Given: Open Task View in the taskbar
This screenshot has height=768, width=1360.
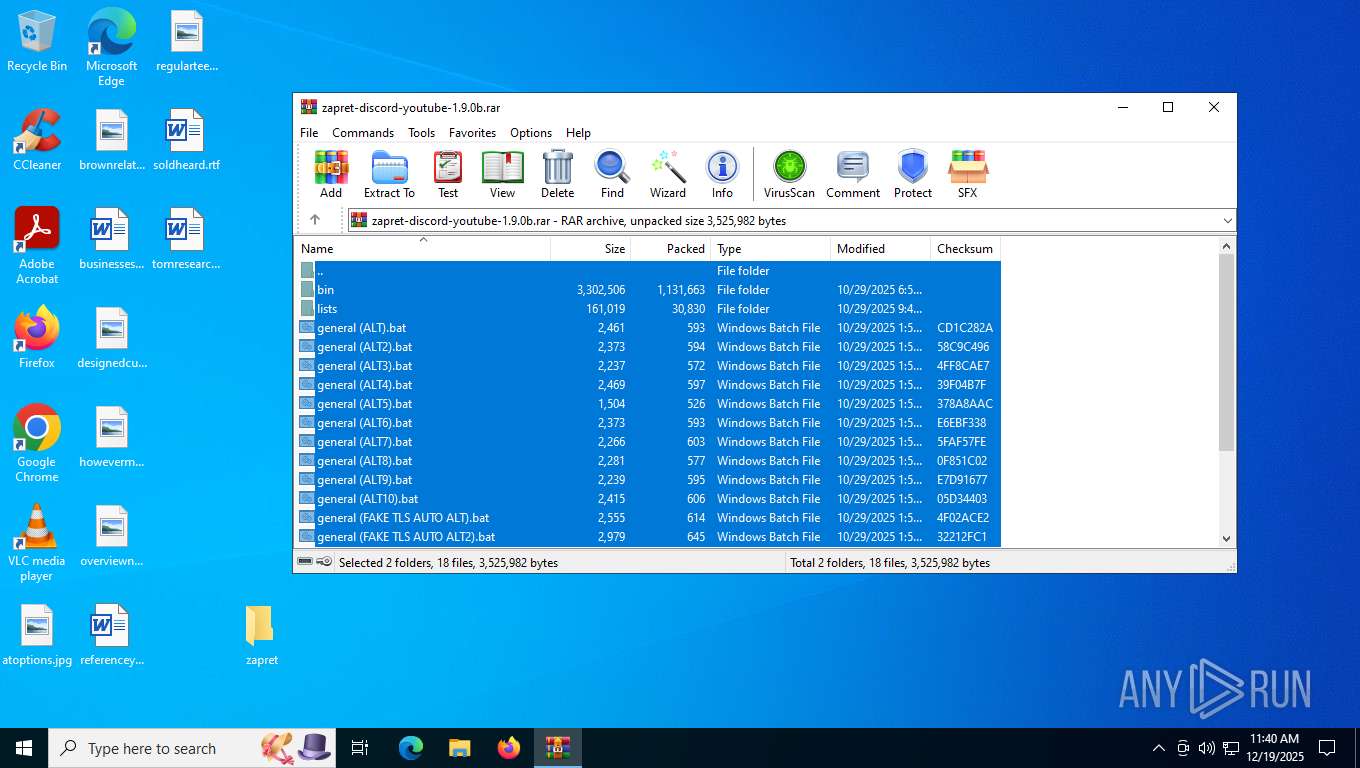Looking at the screenshot, I should pyautogui.click(x=360, y=748).
